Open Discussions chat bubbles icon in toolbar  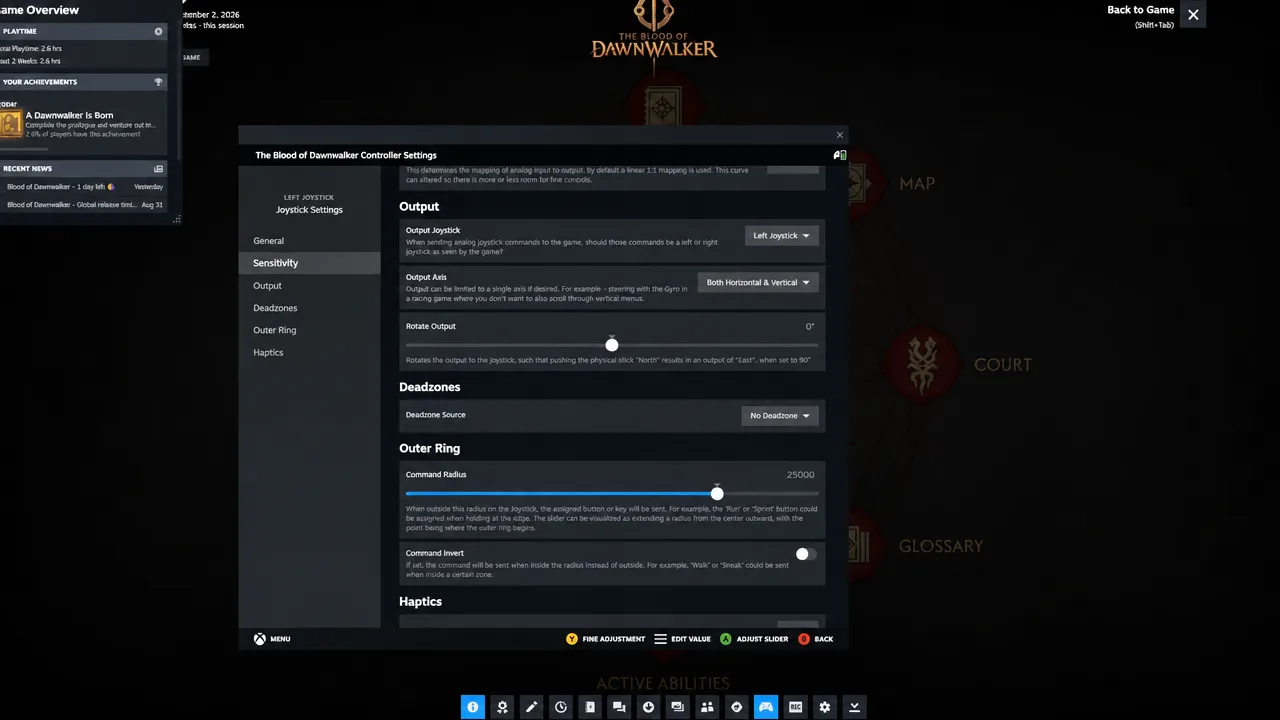[x=619, y=707]
